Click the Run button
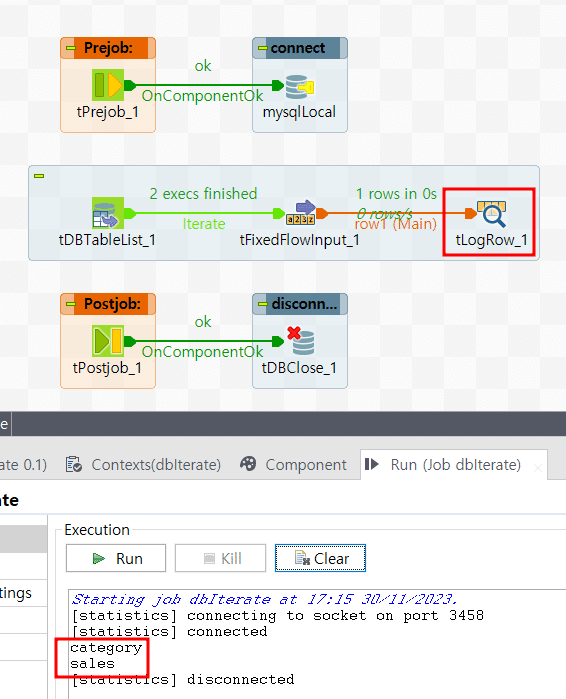The height and width of the screenshot is (699, 566). 116,558
